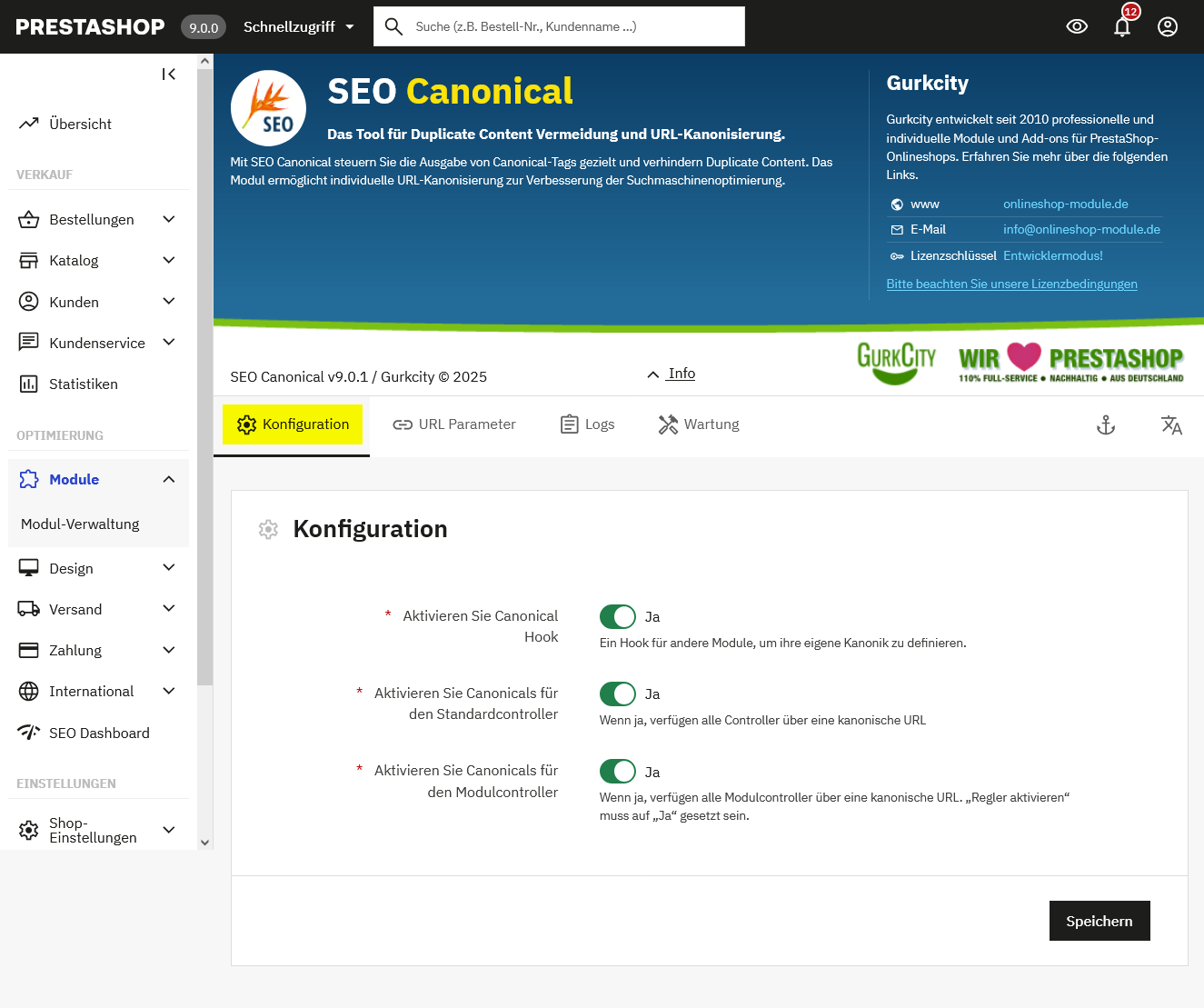Focus the top search input field
The height and width of the screenshot is (1008, 1204).
(x=572, y=27)
